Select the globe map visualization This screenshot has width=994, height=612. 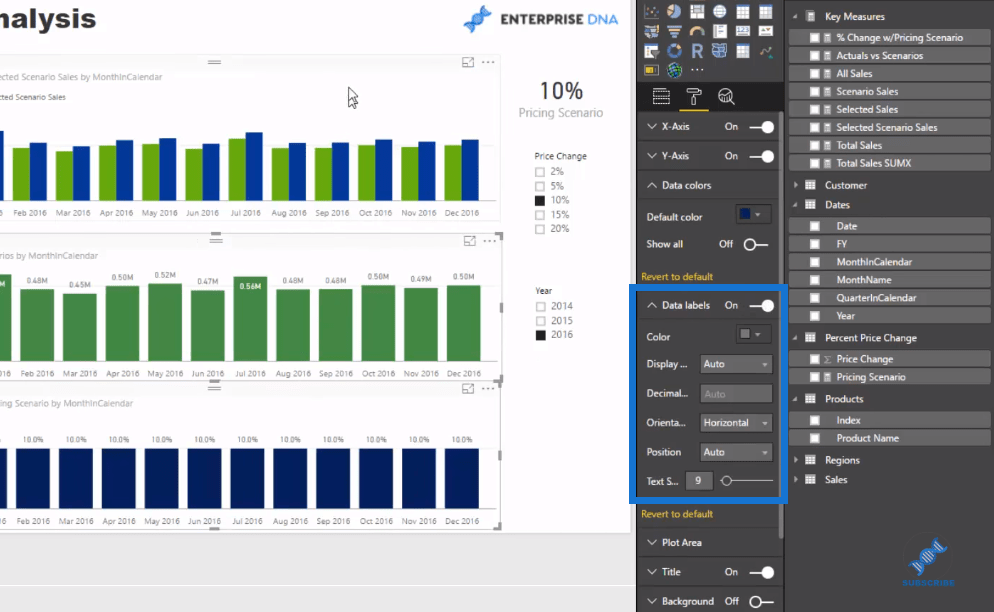pos(720,11)
